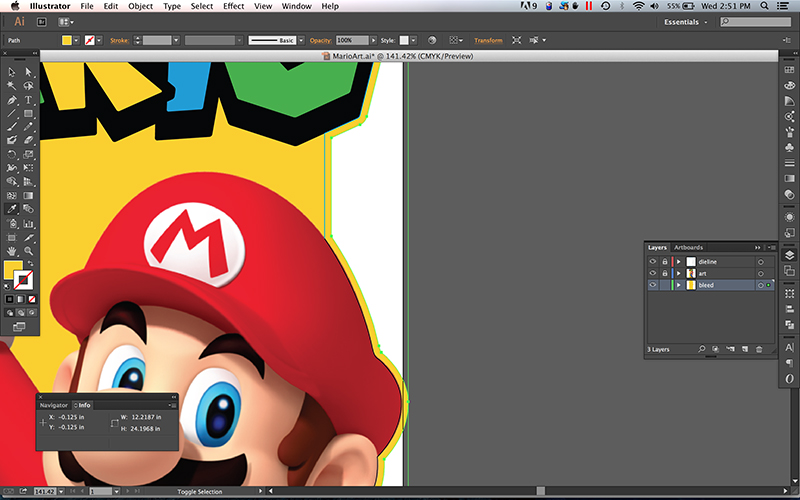The image size is (800, 500).
Task: Pick the Line Segment tool
Action: coord(12,113)
